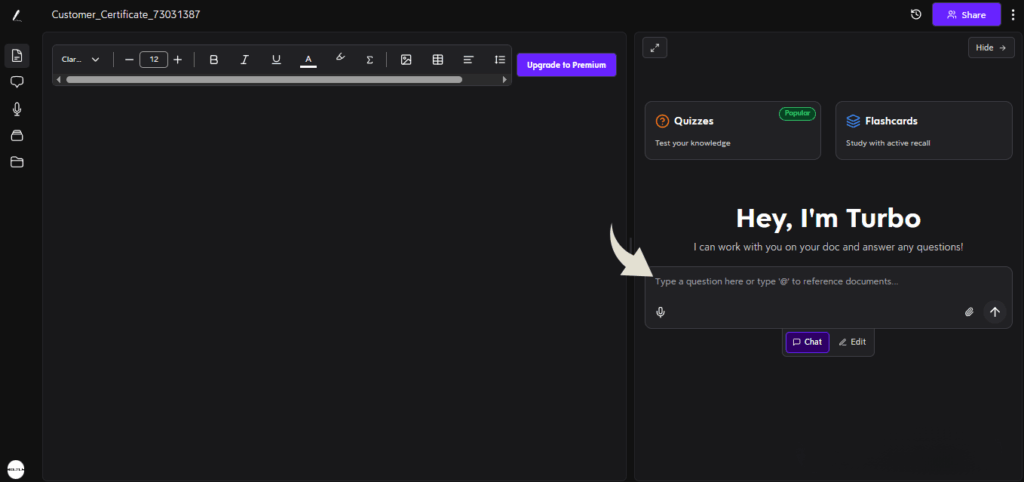The image size is (1024, 482).
Task: Insert an equation with the sigma icon
Action: tap(370, 60)
